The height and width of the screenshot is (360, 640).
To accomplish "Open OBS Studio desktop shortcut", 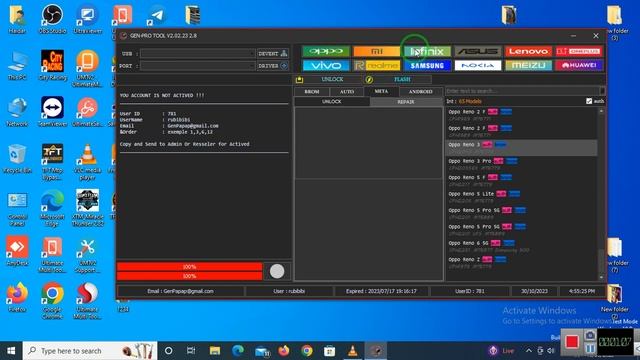I will point(52,18).
